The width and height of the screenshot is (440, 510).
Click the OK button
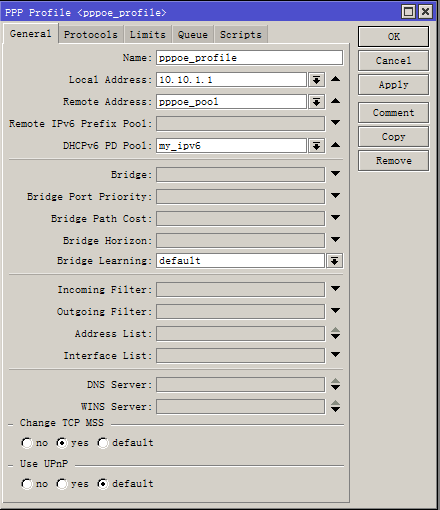tap(393, 36)
